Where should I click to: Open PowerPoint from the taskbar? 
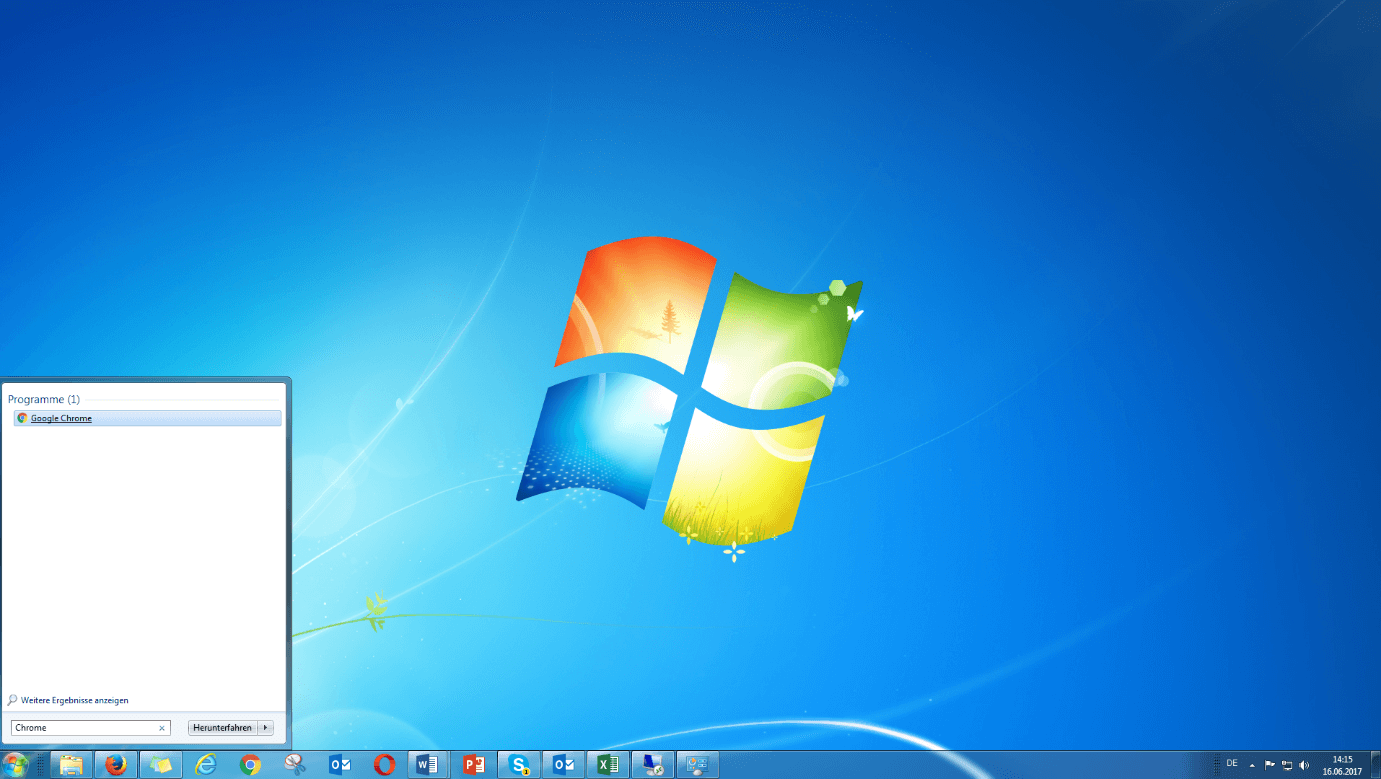(x=474, y=765)
